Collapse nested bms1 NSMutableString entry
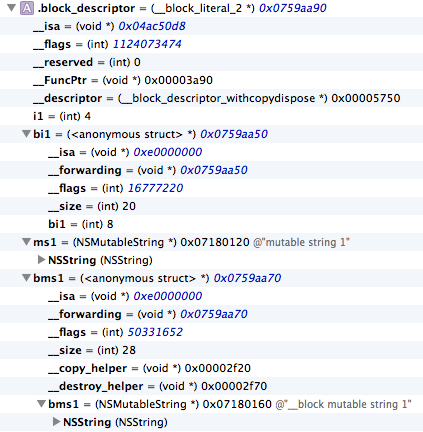The width and height of the screenshot is (423, 432). (x=41, y=404)
